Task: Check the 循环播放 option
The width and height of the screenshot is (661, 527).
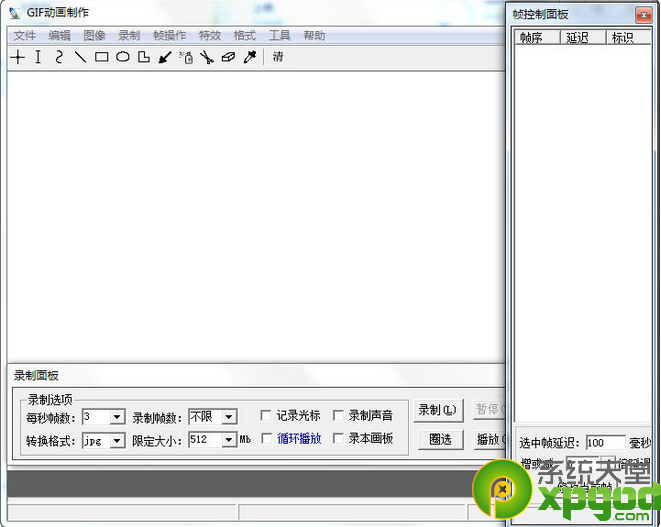Action: [266, 439]
